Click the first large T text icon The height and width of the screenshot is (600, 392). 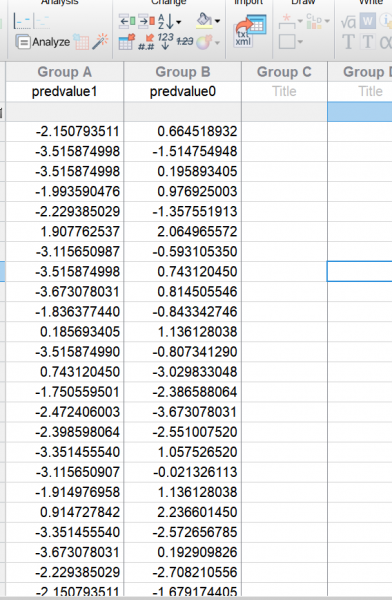[348, 42]
